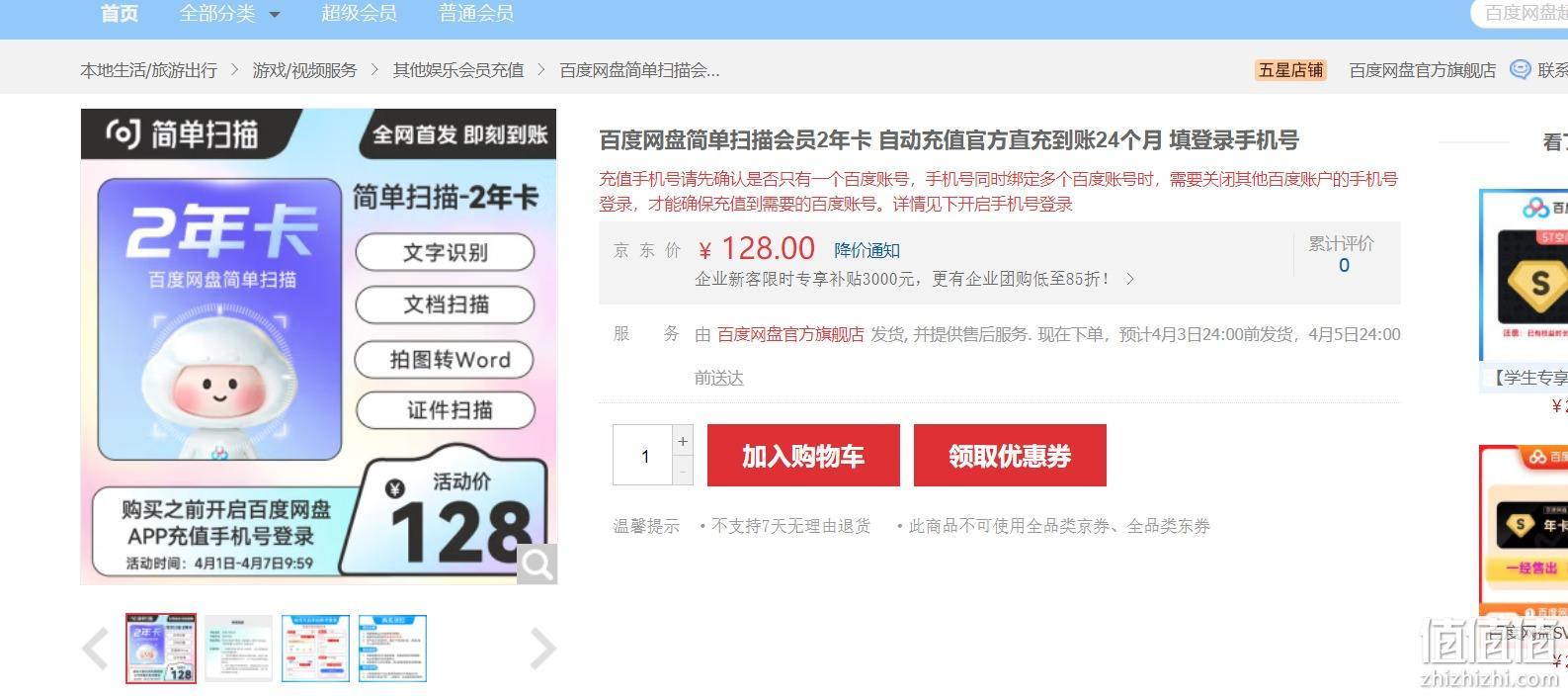
Task: Click the next thumbnails right arrow
Action: tap(543, 649)
